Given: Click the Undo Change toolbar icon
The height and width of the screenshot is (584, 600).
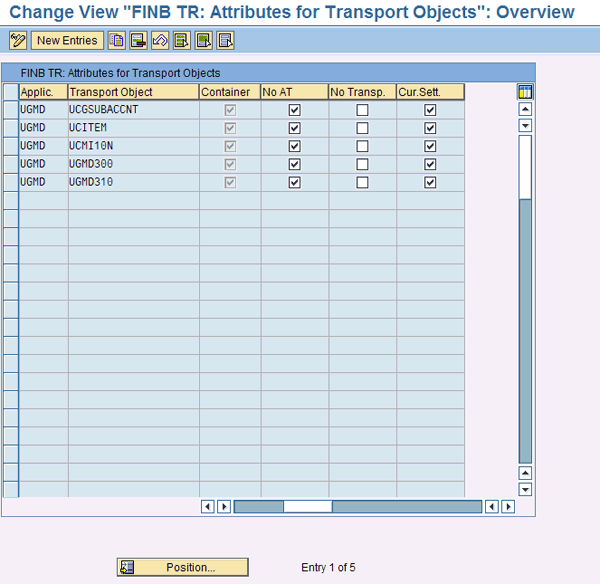Looking at the screenshot, I should pyautogui.click(x=159, y=41).
